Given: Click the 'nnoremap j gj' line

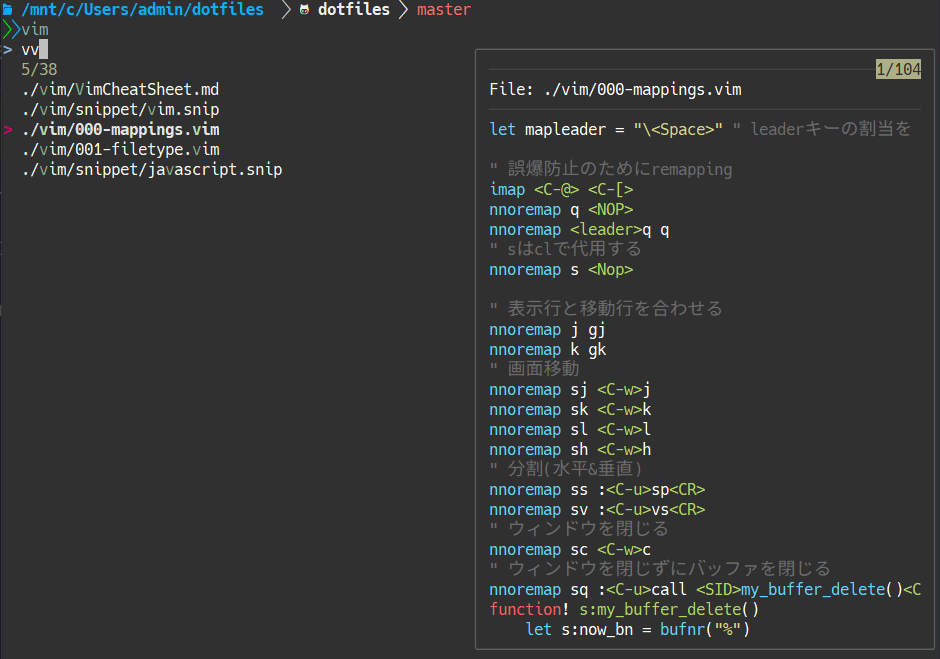Looking at the screenshot, I should pos(547,329).
